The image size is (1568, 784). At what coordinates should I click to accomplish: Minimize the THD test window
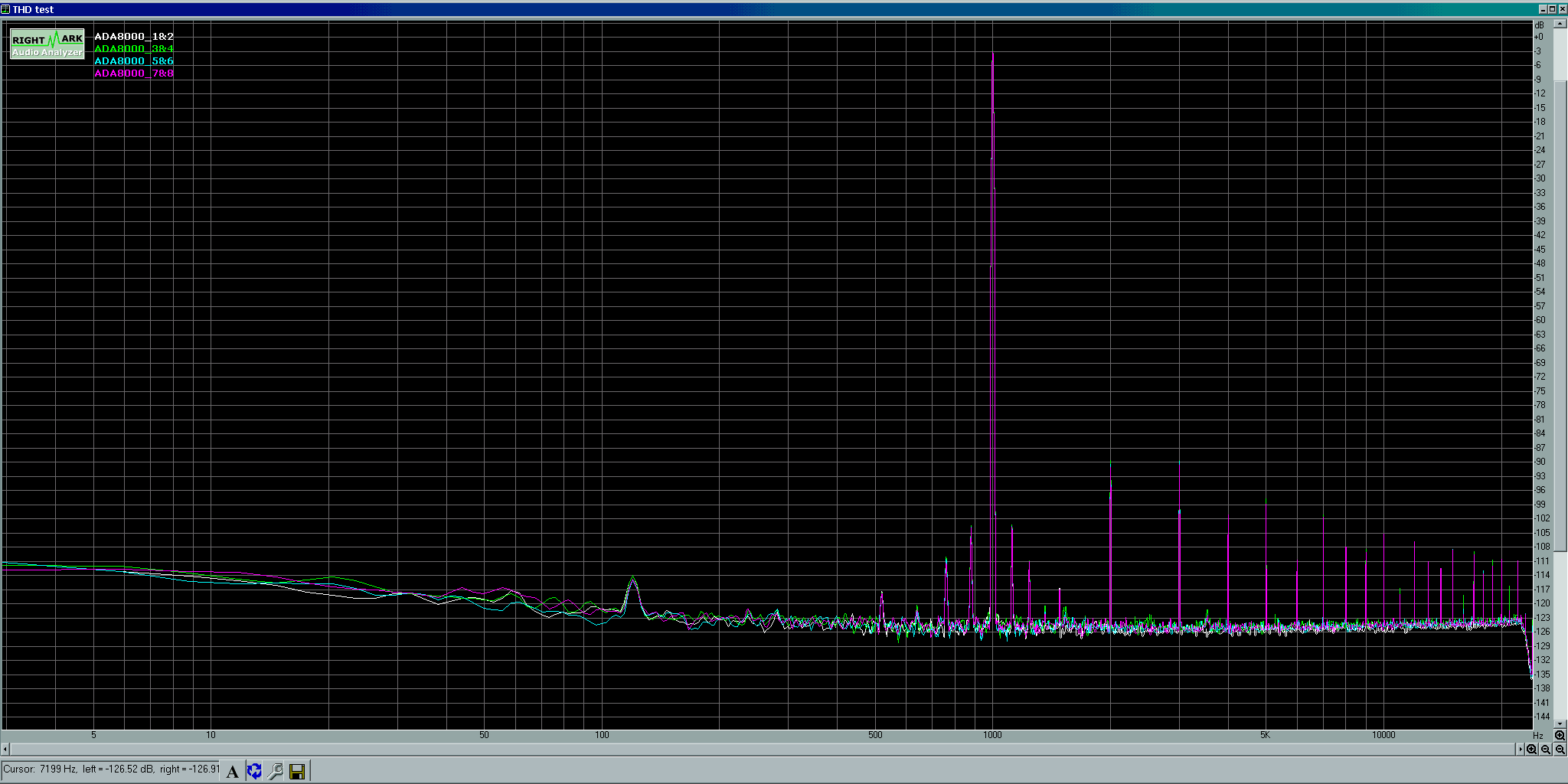point(1543,9)
